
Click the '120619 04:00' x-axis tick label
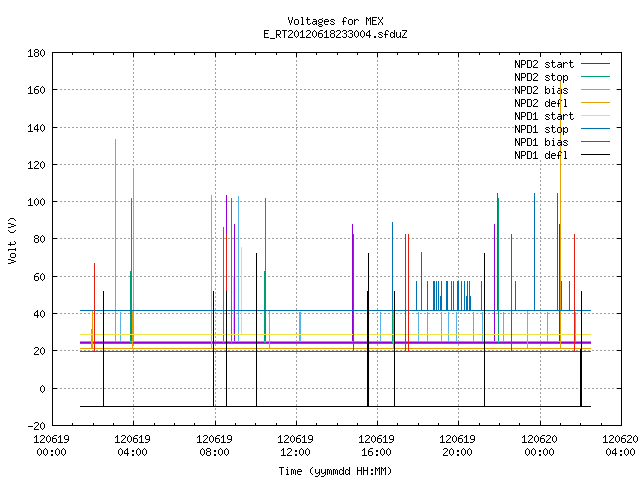click(x=132, y=446)
